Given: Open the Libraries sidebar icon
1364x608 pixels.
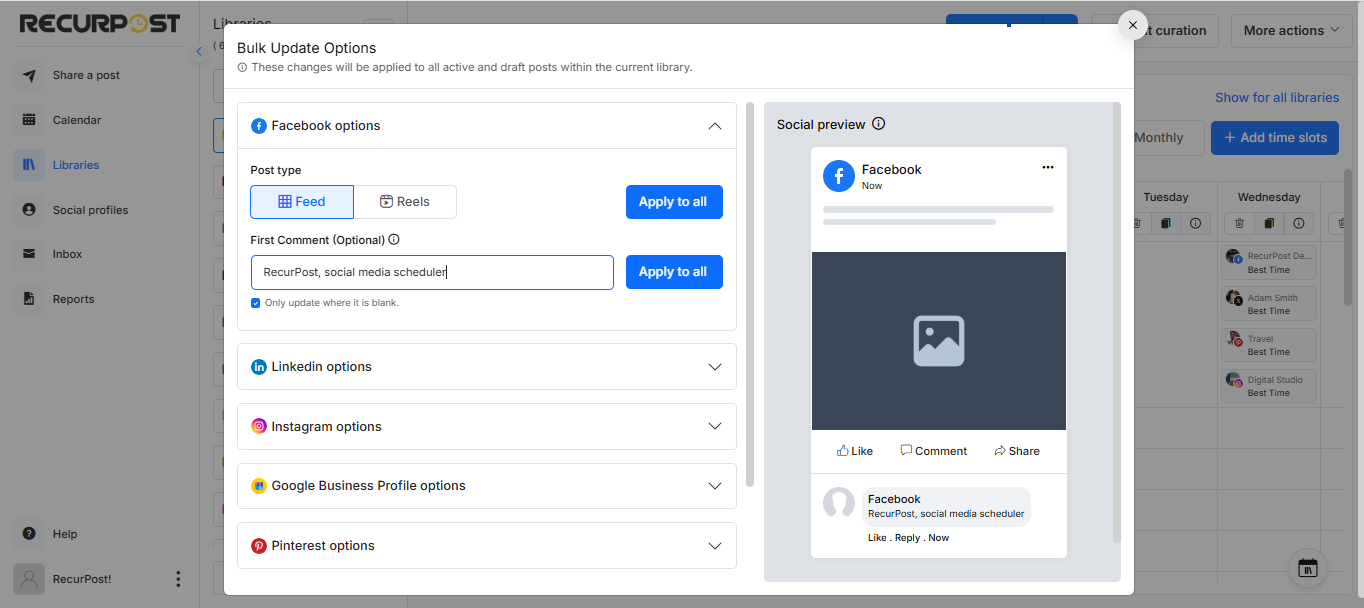Looking at the screenshot, I should [29, 165].
